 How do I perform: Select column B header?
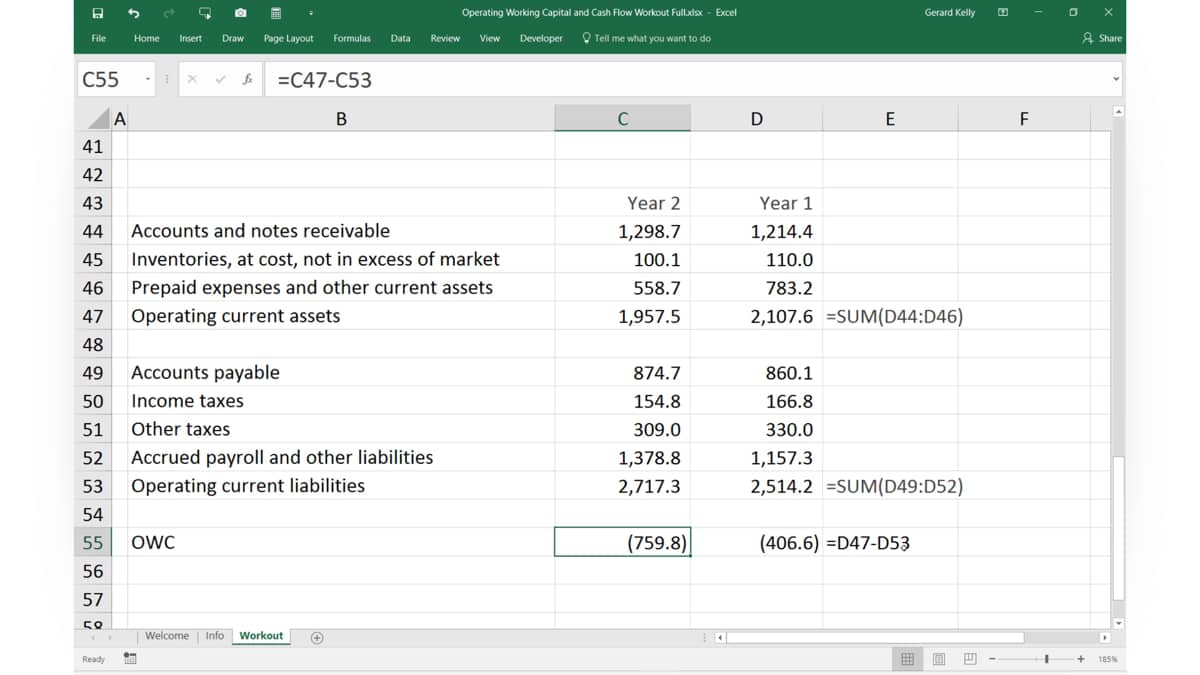341,119
